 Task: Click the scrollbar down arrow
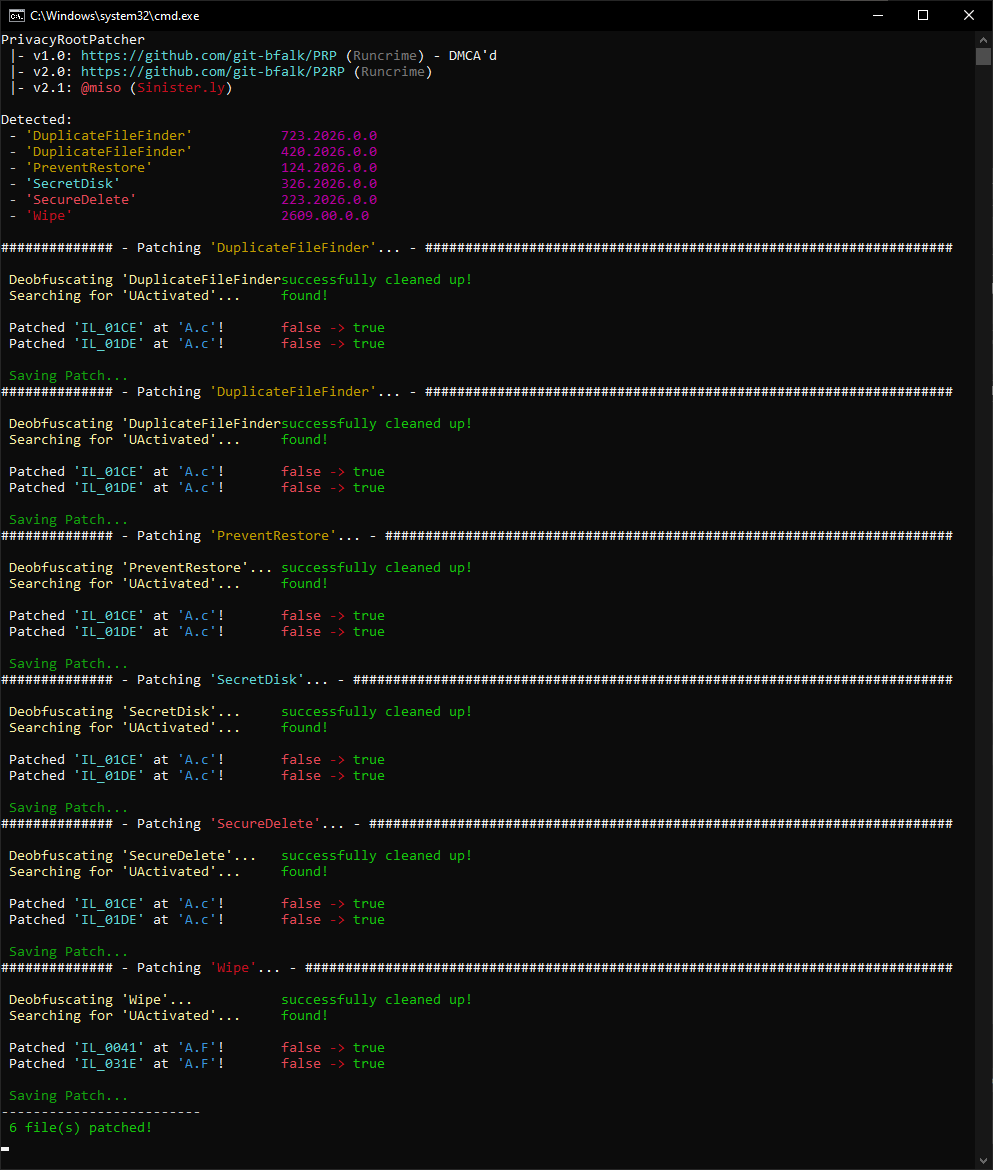click(x=983, y=1162)
